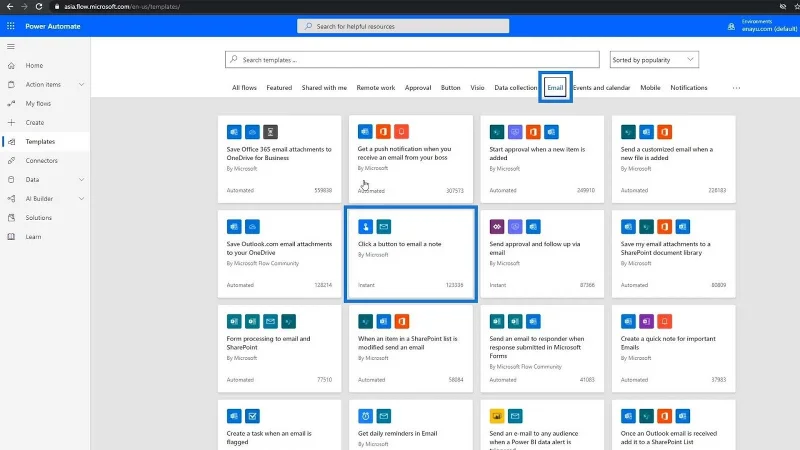Open Save Office 365 email attachments template card
800x450 pixels.
coord(280,159)
